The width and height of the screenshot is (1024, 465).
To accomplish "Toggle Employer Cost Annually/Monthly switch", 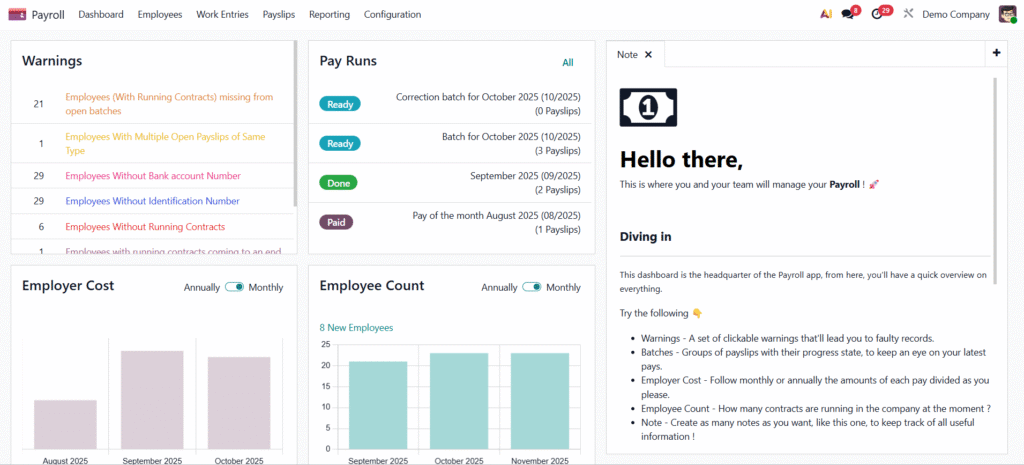I will point(234,287).
